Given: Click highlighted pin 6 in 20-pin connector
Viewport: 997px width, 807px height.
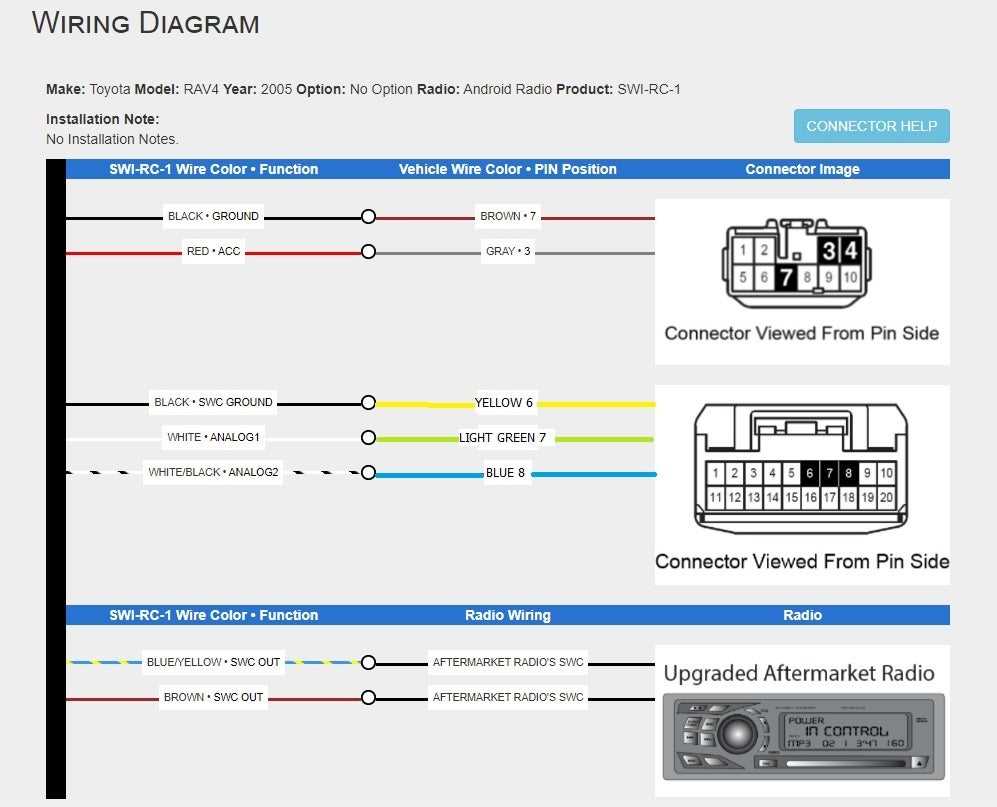Looking at the screenshot, I should (809, 472).
